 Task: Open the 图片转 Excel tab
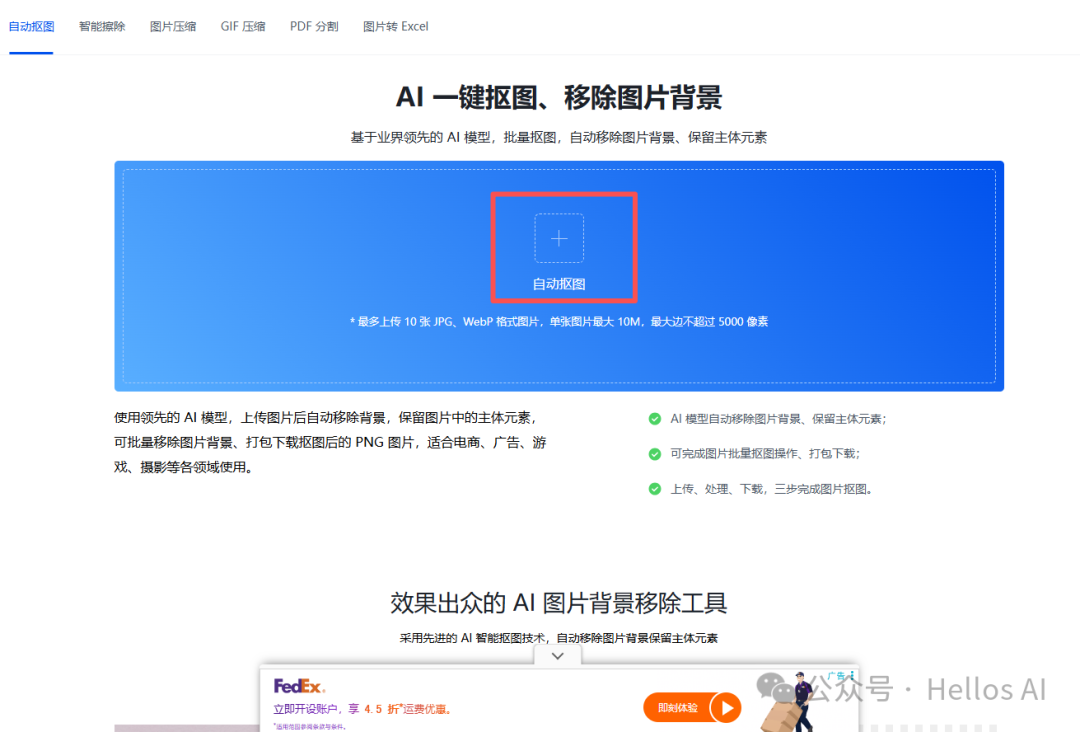click(395, 26)
